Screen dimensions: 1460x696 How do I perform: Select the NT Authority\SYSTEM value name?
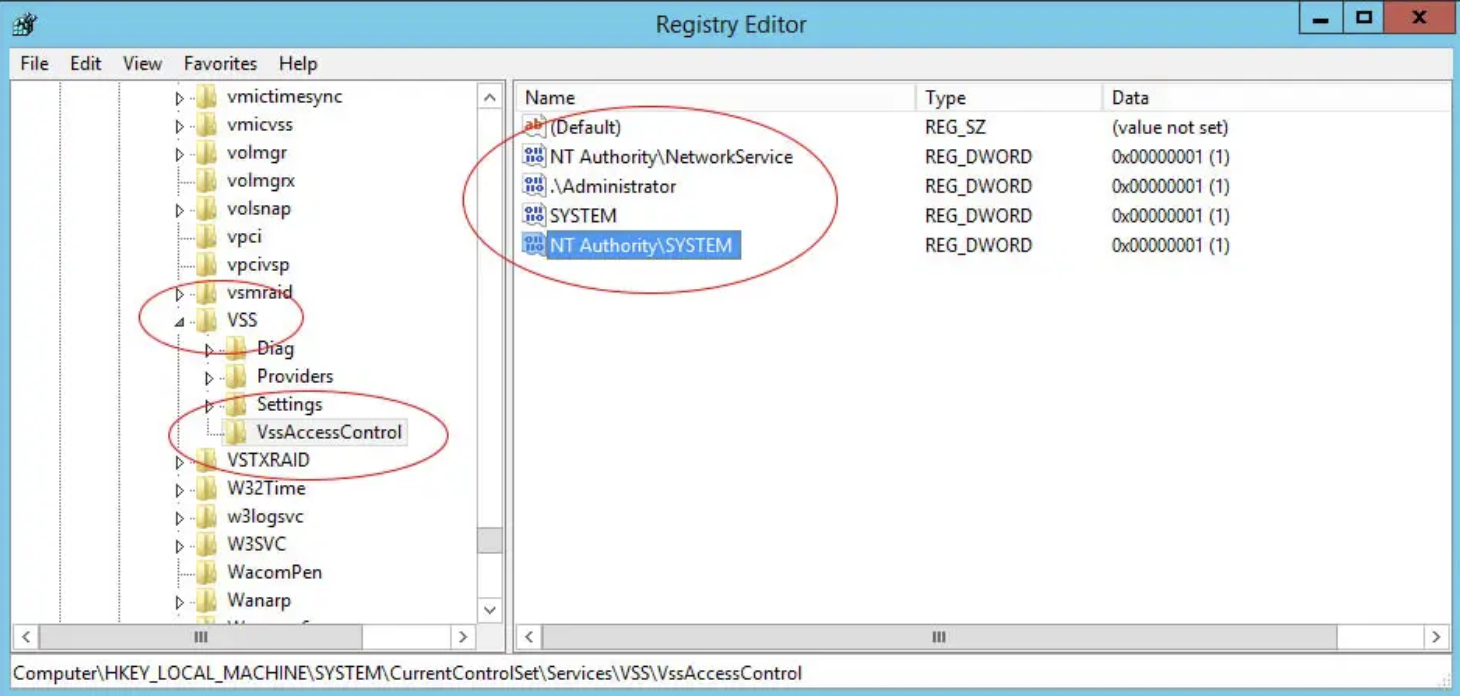click(x=641, y=245)
